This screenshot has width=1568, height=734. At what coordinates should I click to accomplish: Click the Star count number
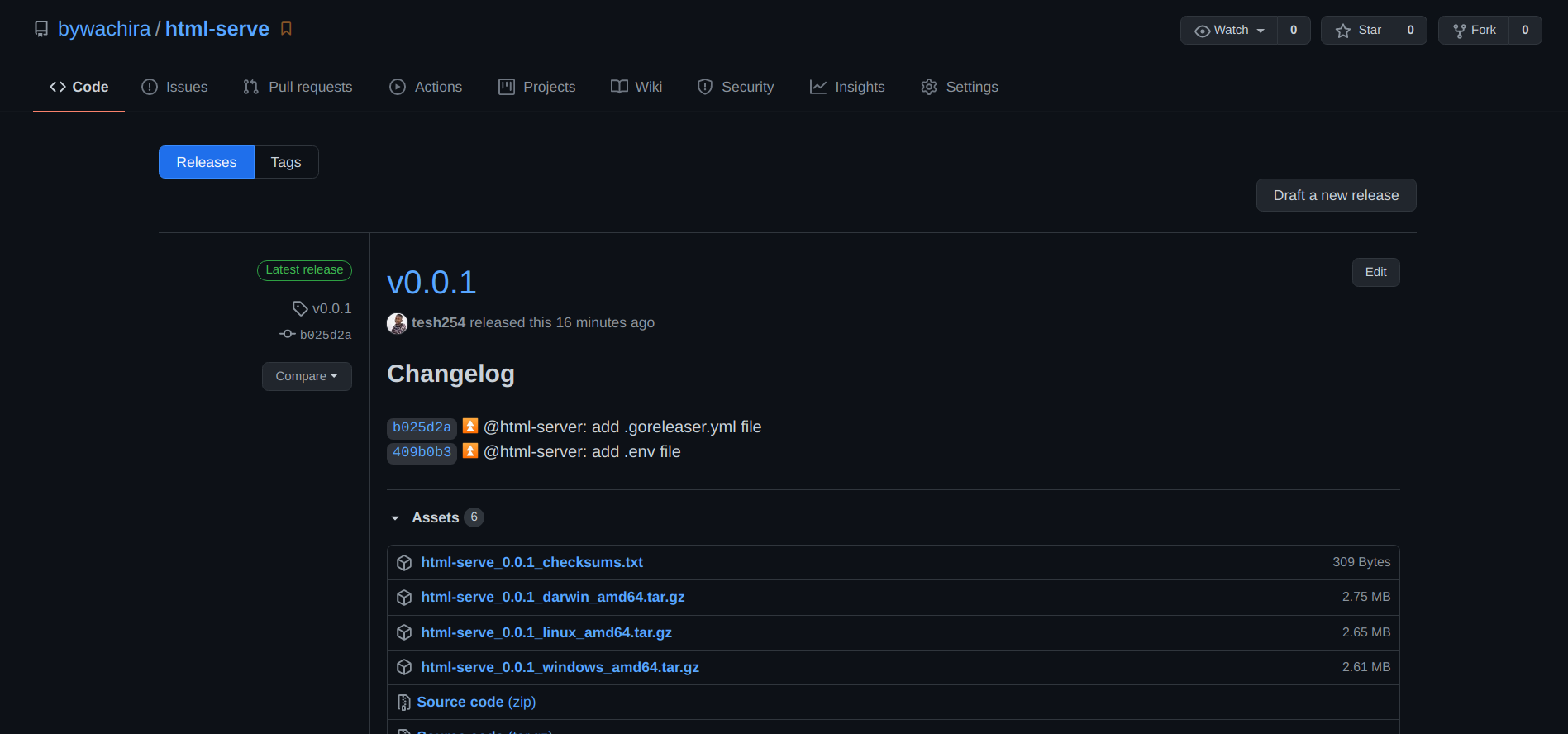click(1410, 31)
